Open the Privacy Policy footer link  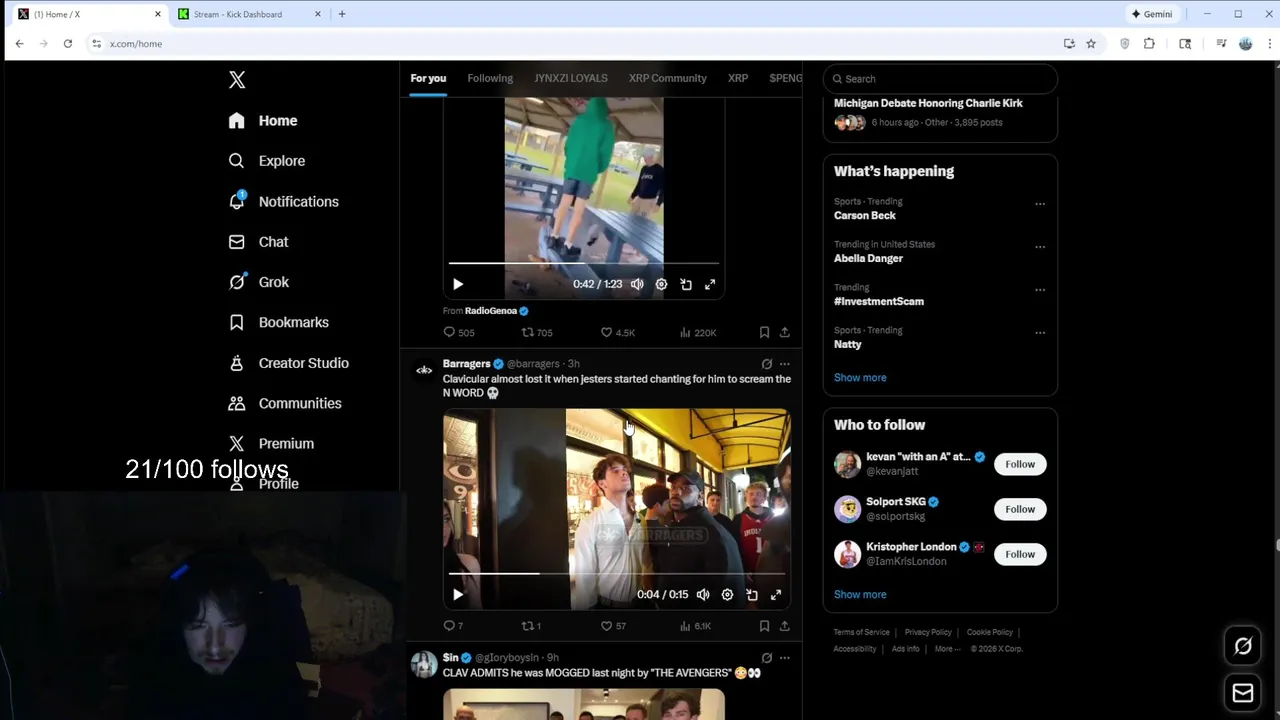point(928,632)
